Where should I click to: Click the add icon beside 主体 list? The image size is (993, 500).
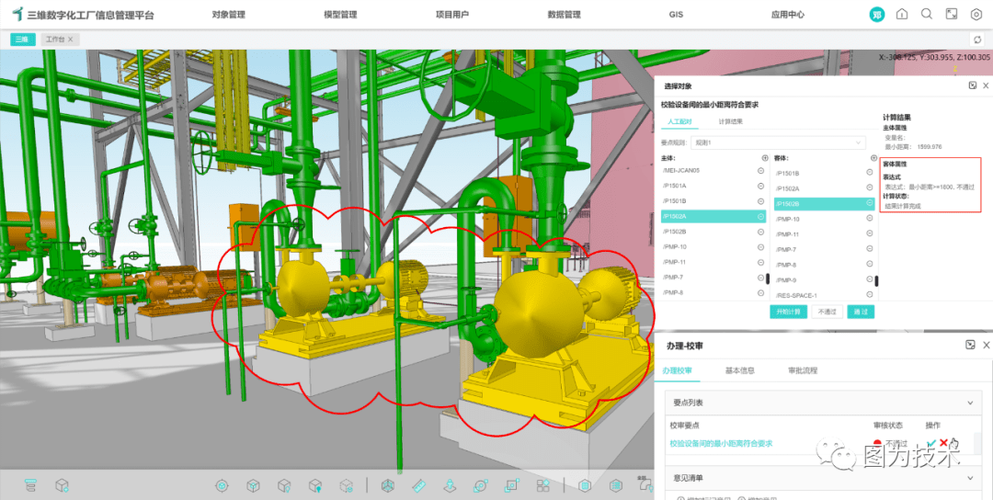click(x=765, y=158)
